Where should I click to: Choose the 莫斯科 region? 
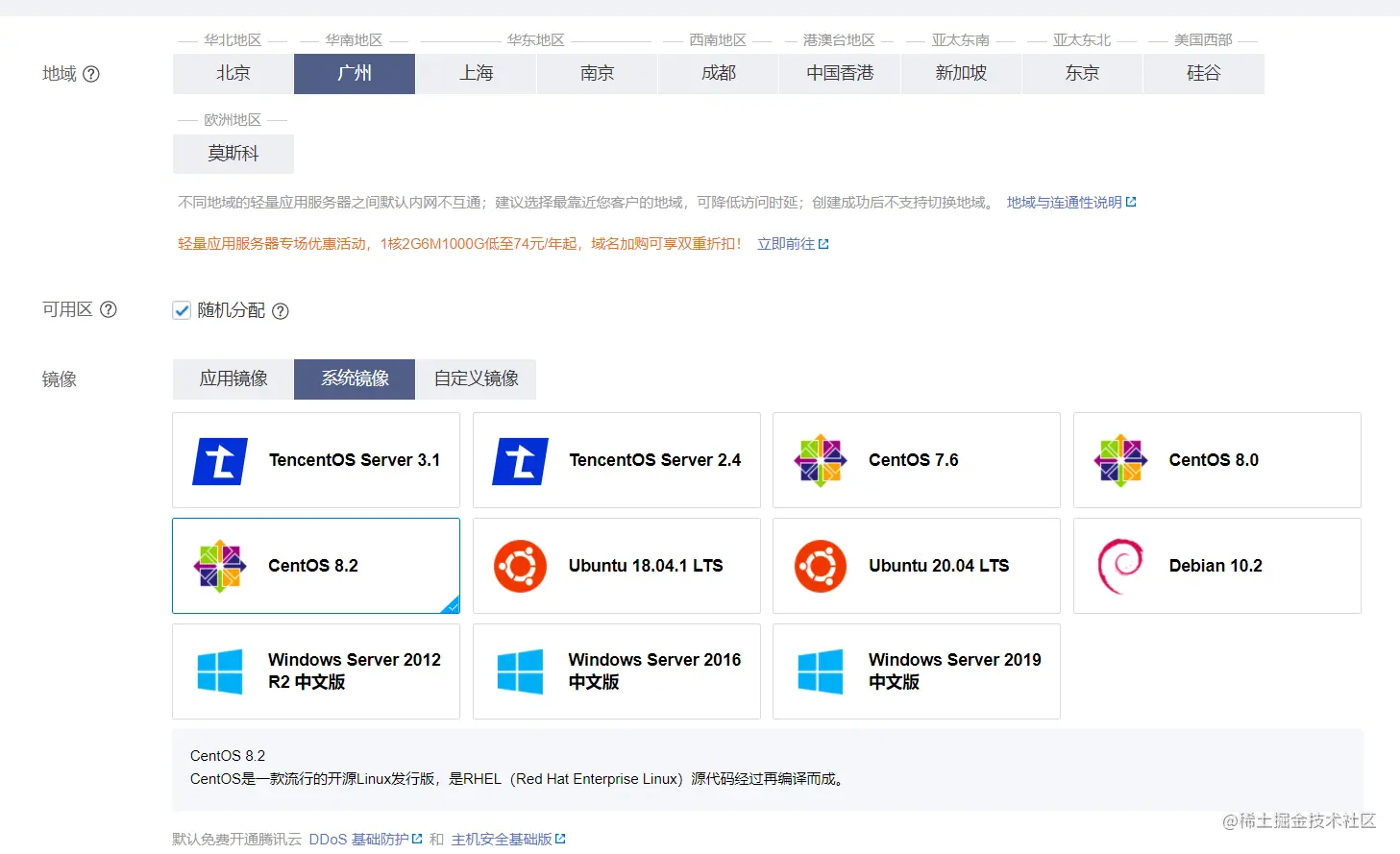[233, 154]
